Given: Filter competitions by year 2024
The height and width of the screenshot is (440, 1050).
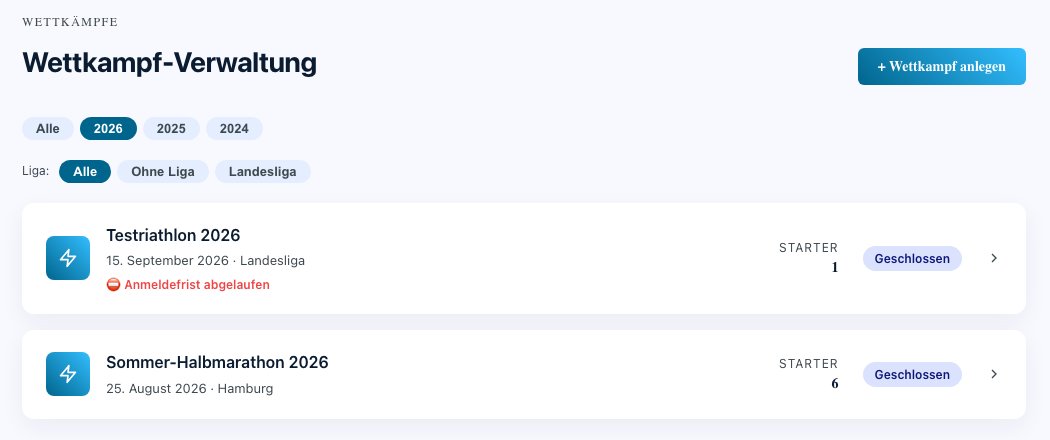Looking at the screenshot, I should click(234, 129).
